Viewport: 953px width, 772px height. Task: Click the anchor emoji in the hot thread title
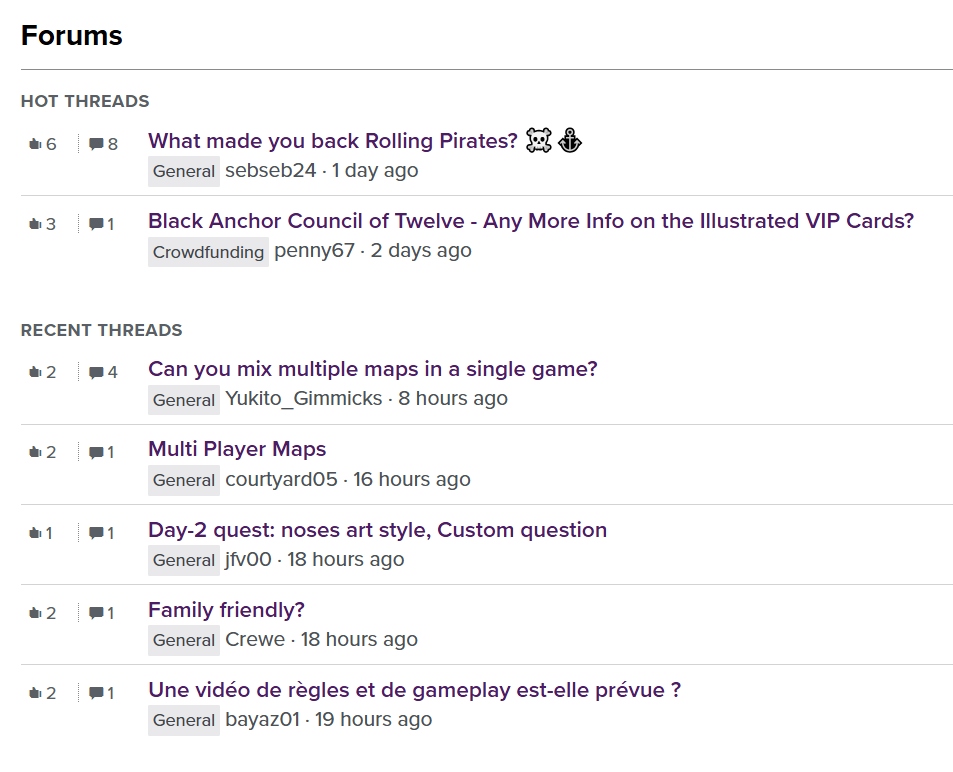coord(570,141)
